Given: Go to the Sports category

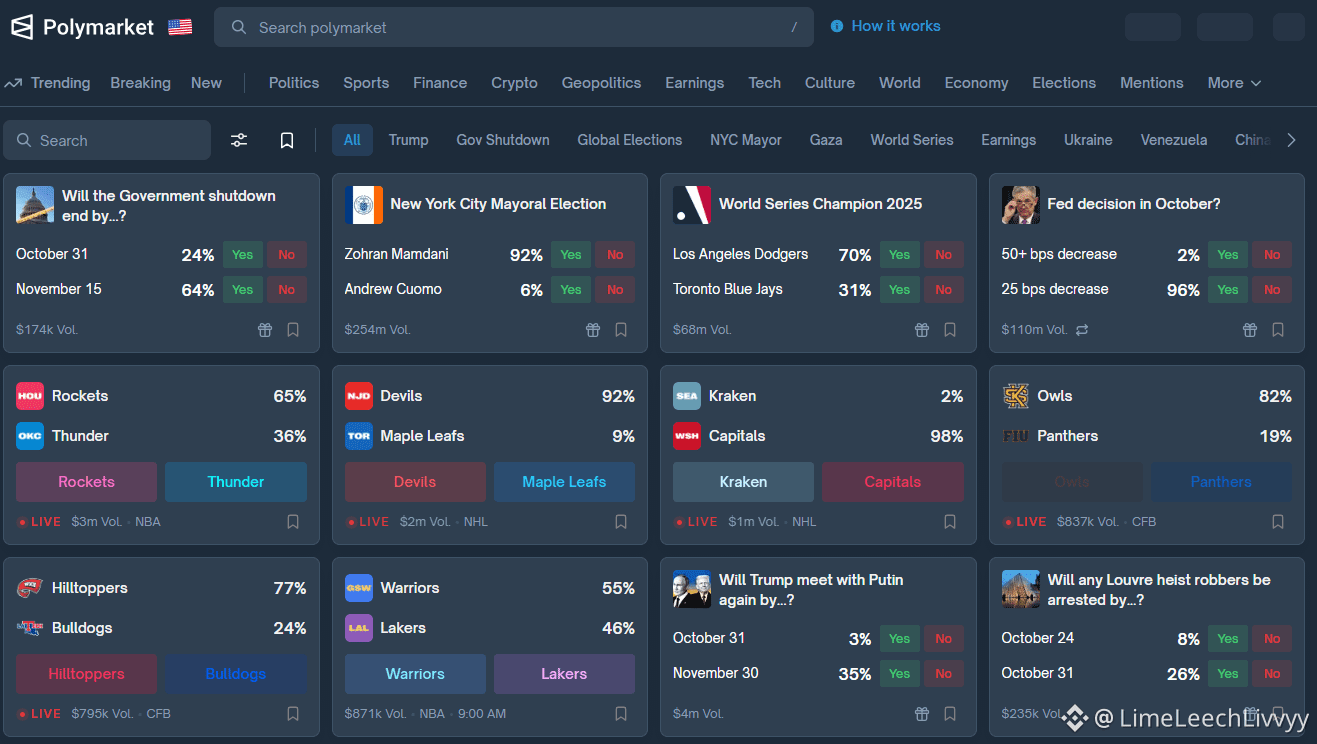Looking at the screenshot, I should tap(366, 83).
